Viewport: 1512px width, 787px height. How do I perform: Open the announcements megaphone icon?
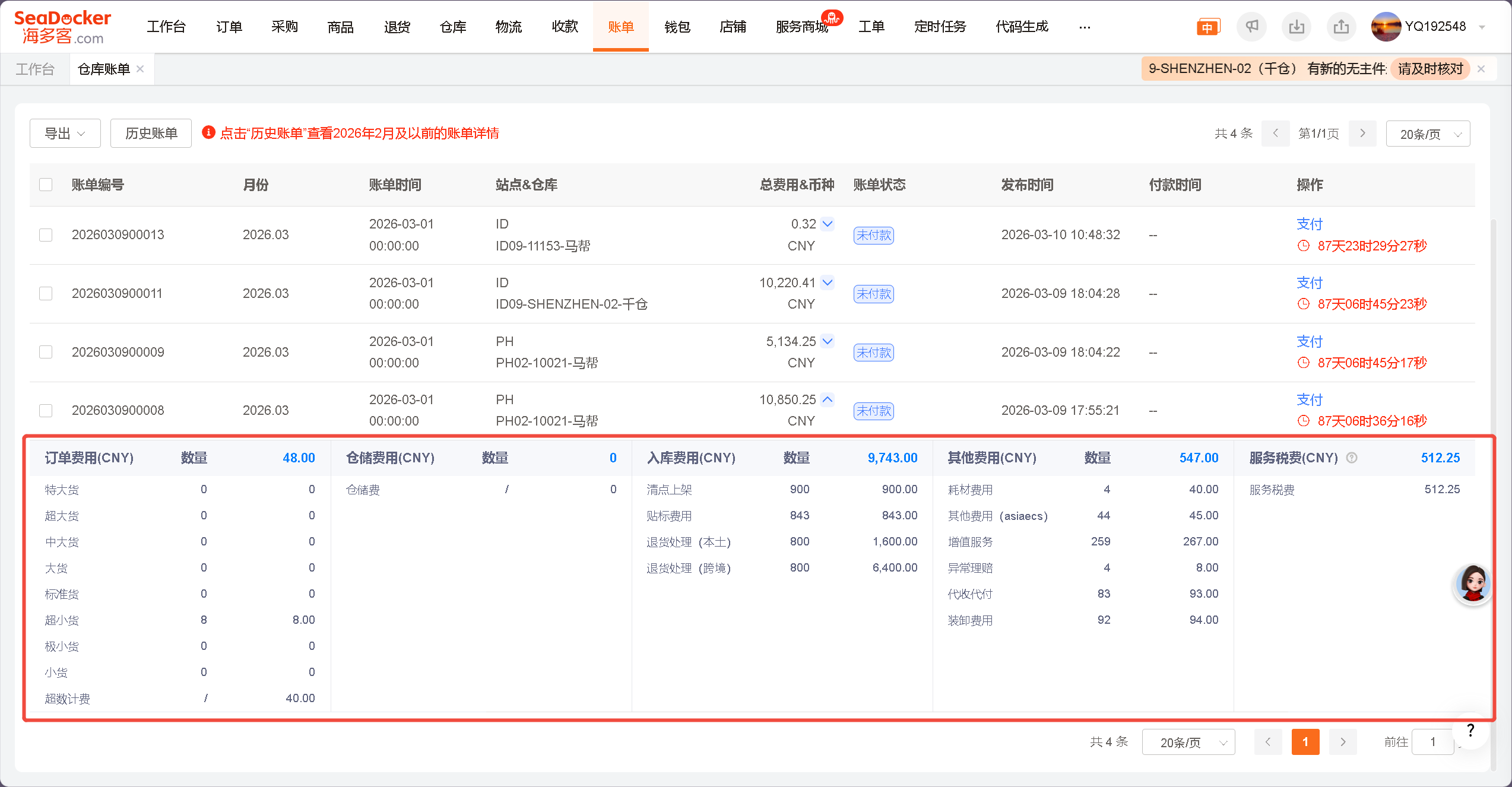pyautogui.click(x=1252, y=26)
